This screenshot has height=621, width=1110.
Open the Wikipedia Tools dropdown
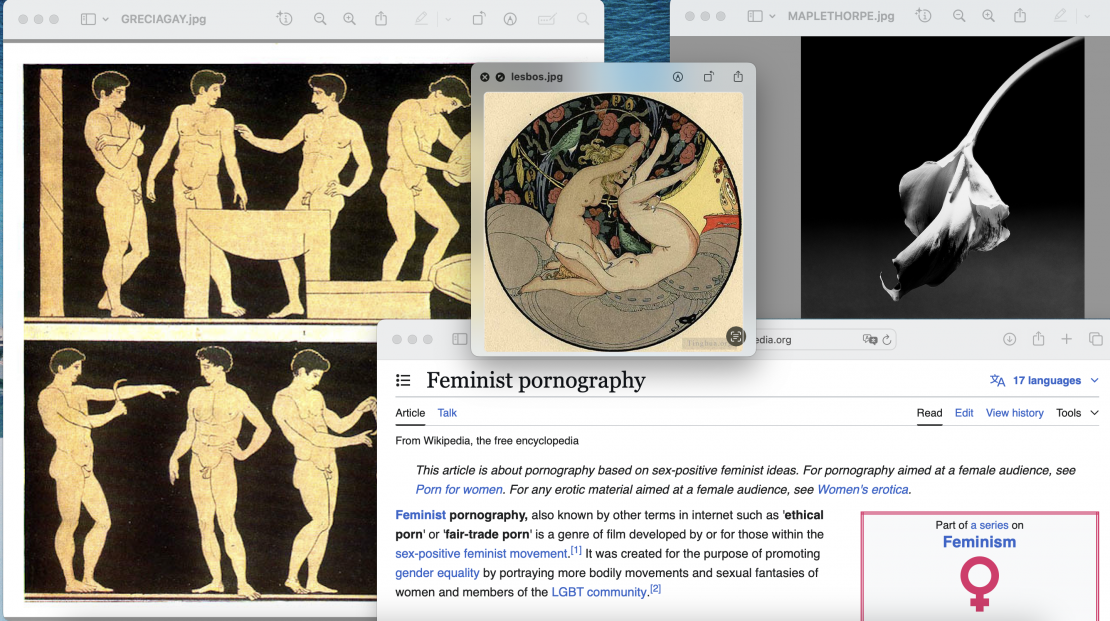coord(1077,413)
